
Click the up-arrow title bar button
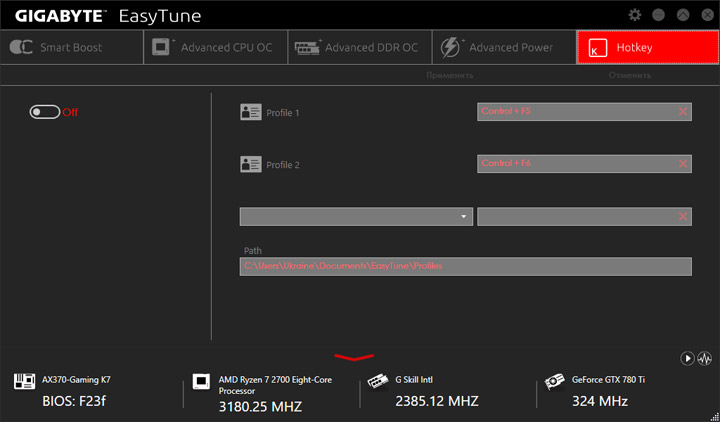683,15
